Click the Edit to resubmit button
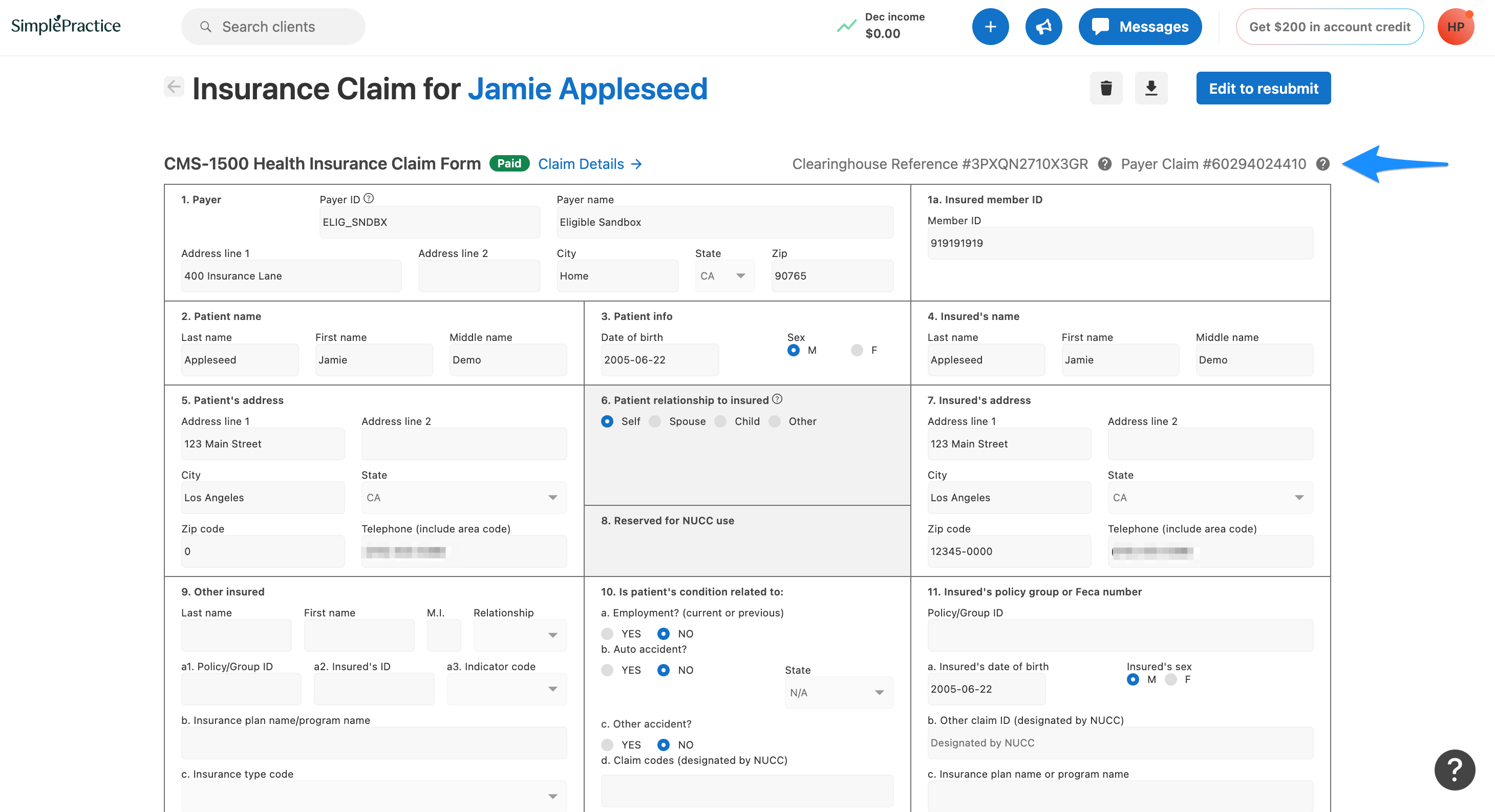The image size is (1495, 812). pos(1264,88)
